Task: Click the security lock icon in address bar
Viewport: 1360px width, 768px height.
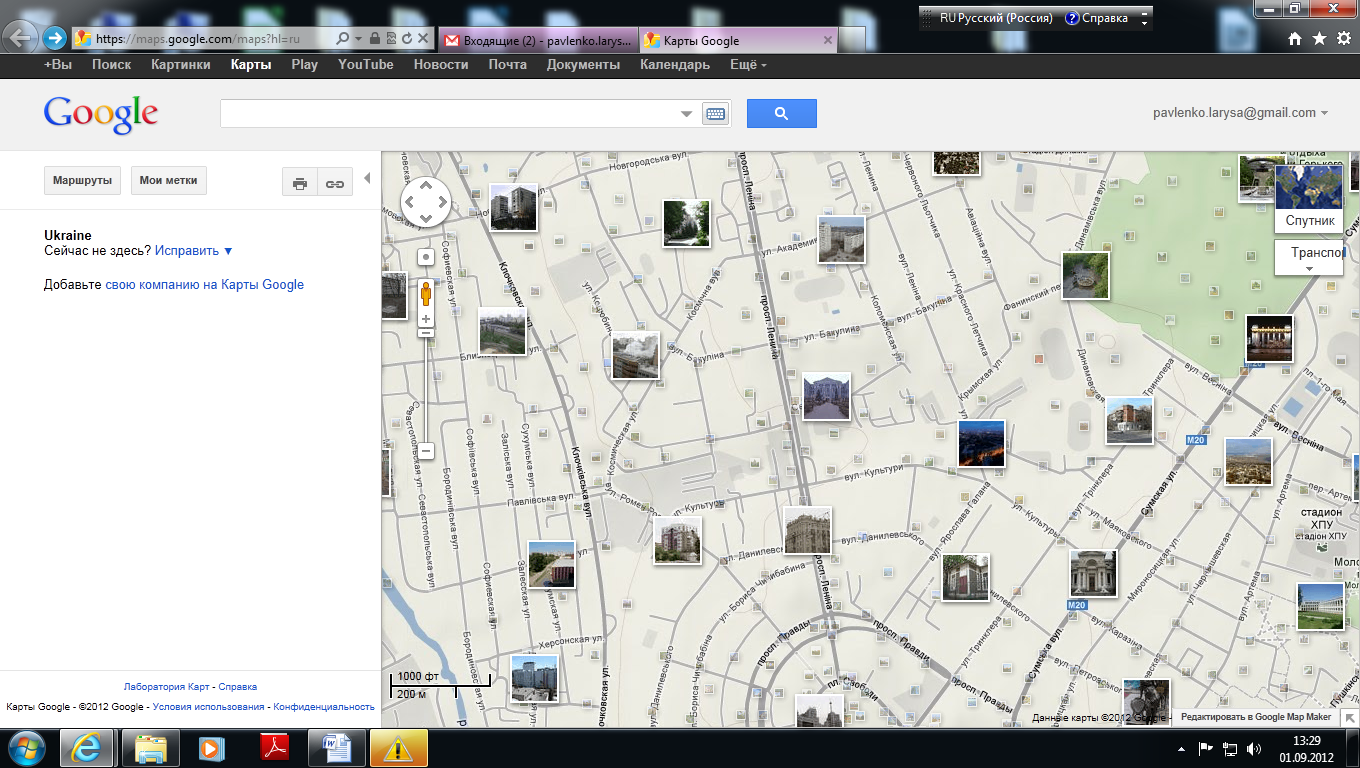Action: pyautogui.click(x=375, y=39)
